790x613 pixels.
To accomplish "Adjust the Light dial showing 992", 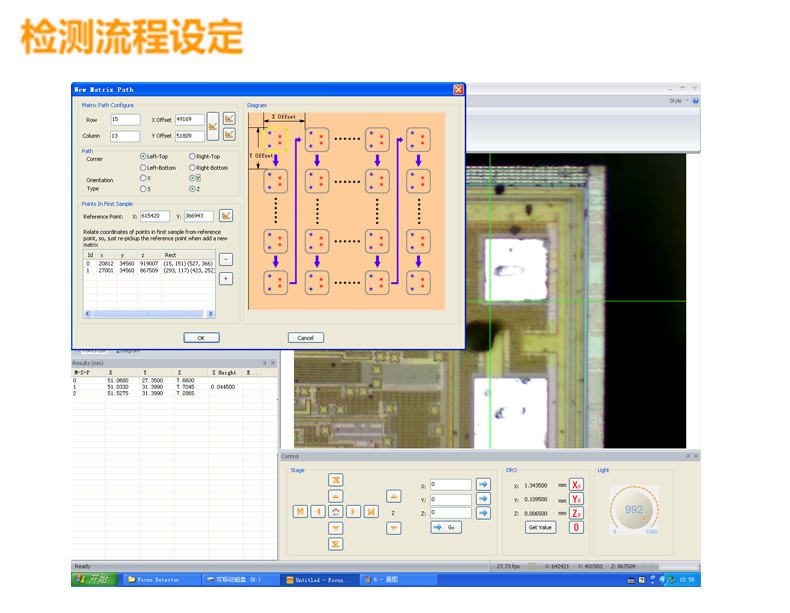I will click(x=634, y=509).
